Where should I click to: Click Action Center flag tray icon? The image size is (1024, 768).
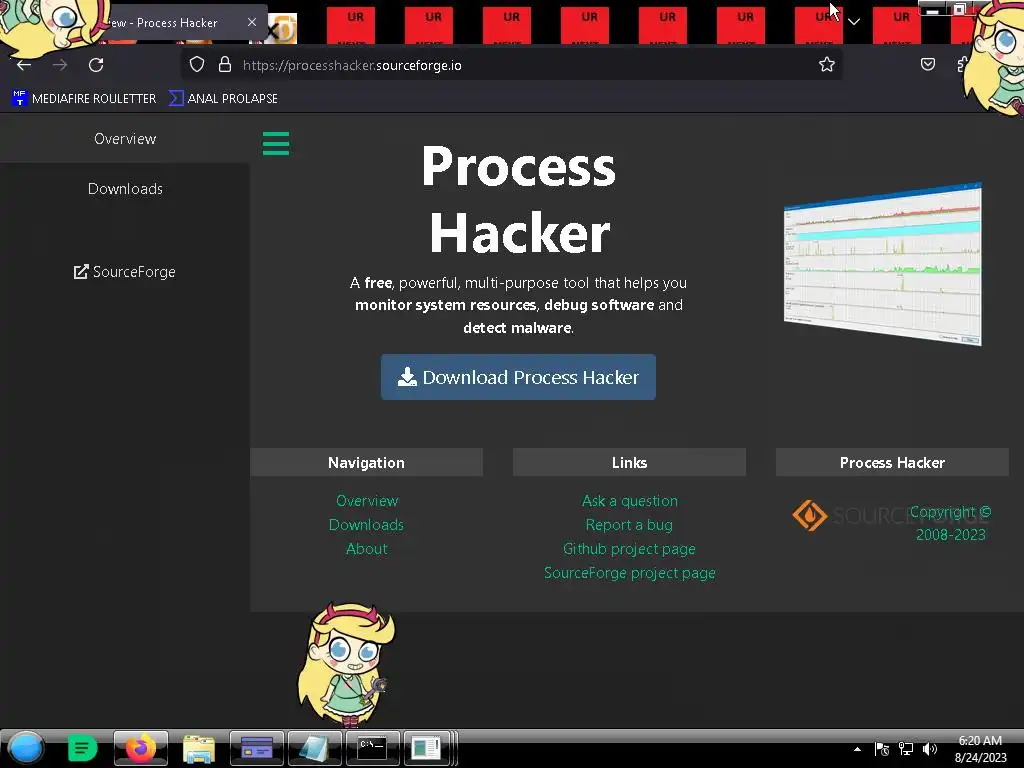(x=882, y=749)
